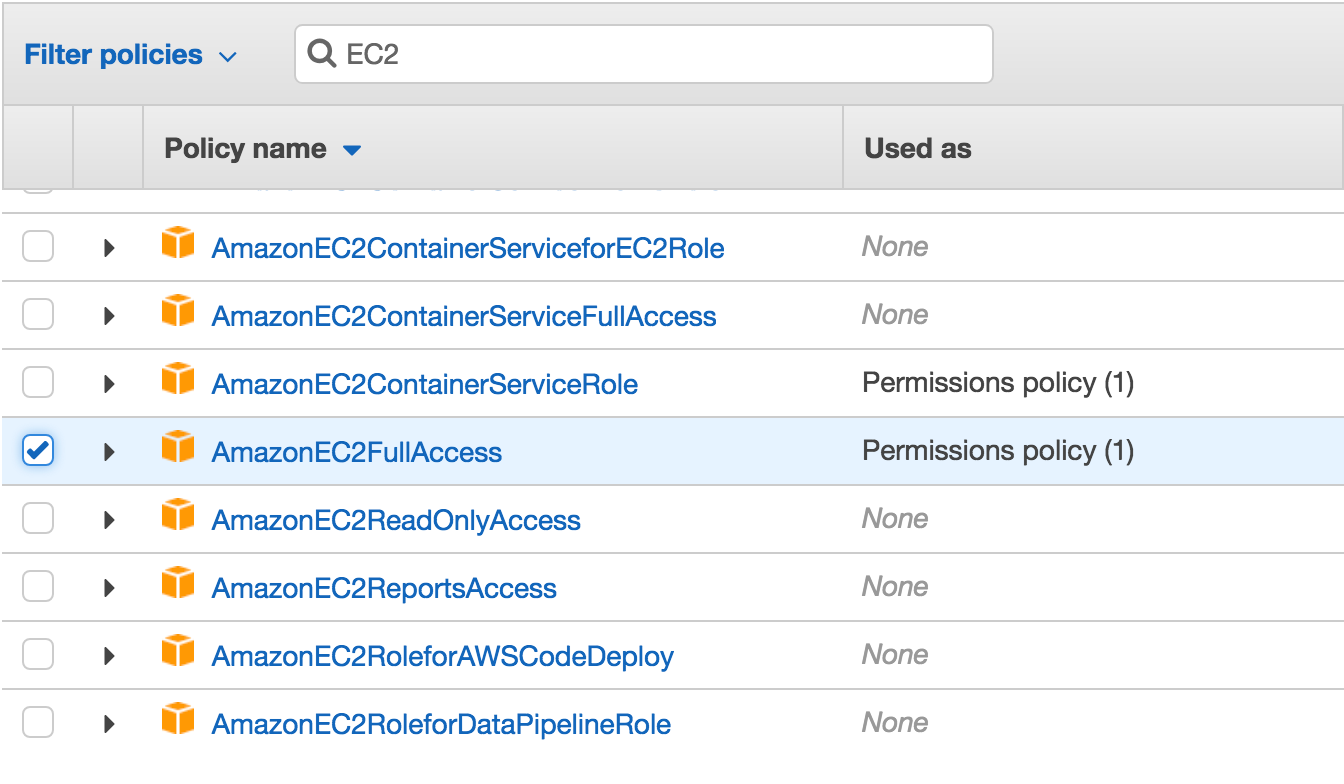Expand the AmazonEC2ContainerServiceRole row details
Image resolution: width=1344 pixels, height=784 pixels.
coord(110,384)
